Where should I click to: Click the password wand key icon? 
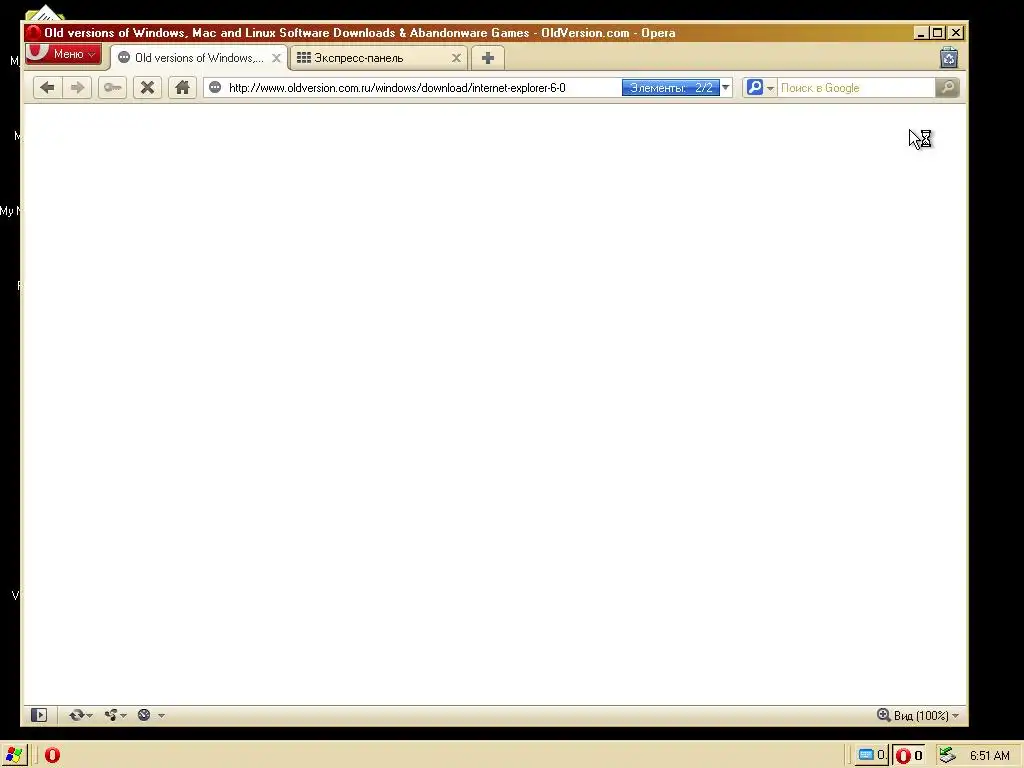click(112, 88)
